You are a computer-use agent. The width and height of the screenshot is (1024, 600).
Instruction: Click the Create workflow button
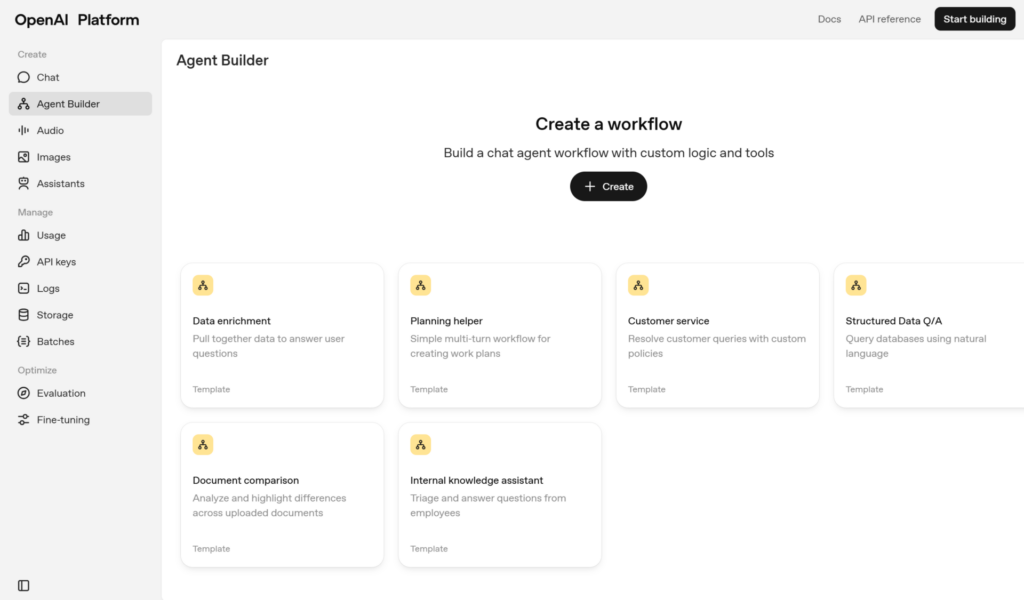click(608, 186)
